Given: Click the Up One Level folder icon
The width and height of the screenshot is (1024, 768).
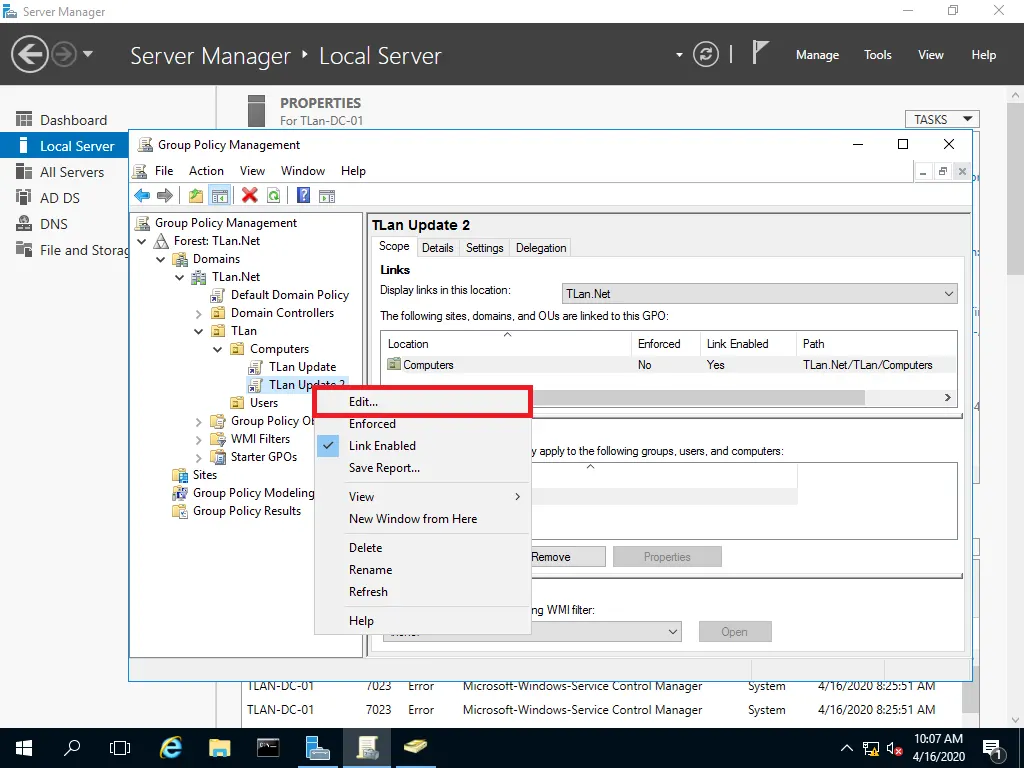Looking at the screenshot, I should coord(195,195).
